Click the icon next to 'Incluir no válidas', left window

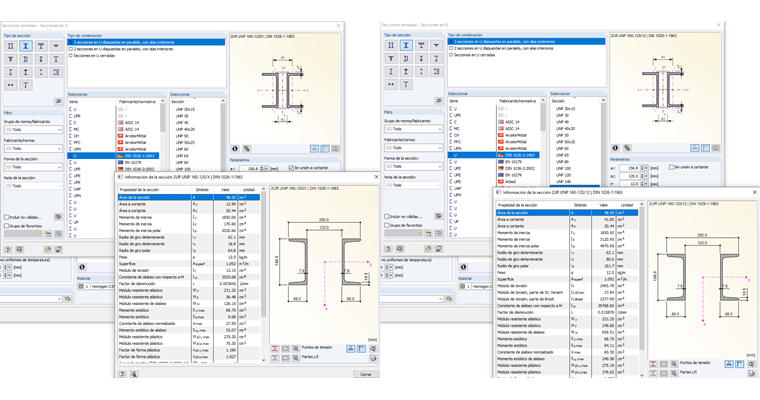coord(58,217)
